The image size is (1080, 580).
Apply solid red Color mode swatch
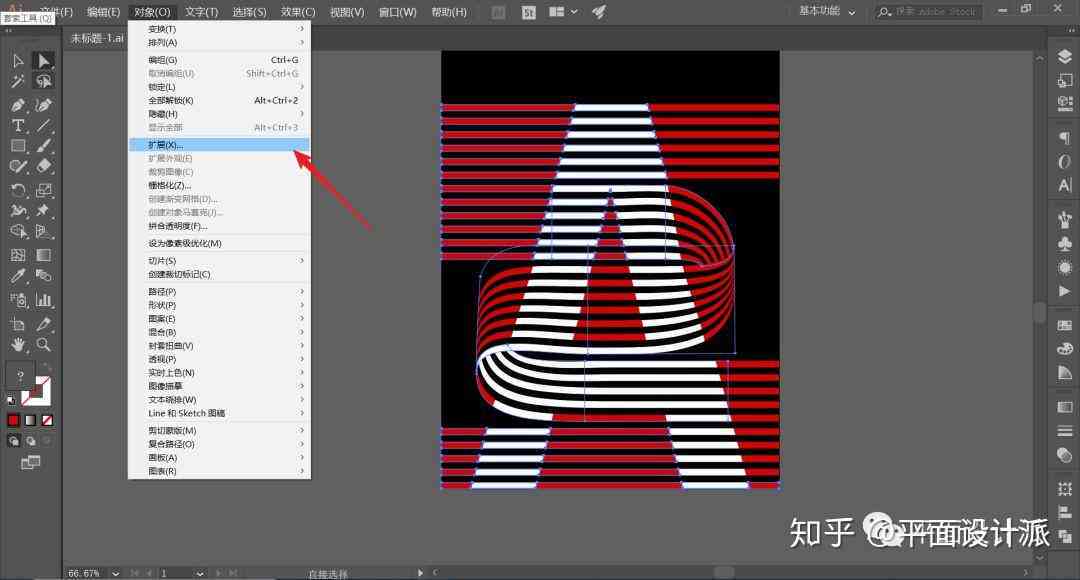(14, 420)
